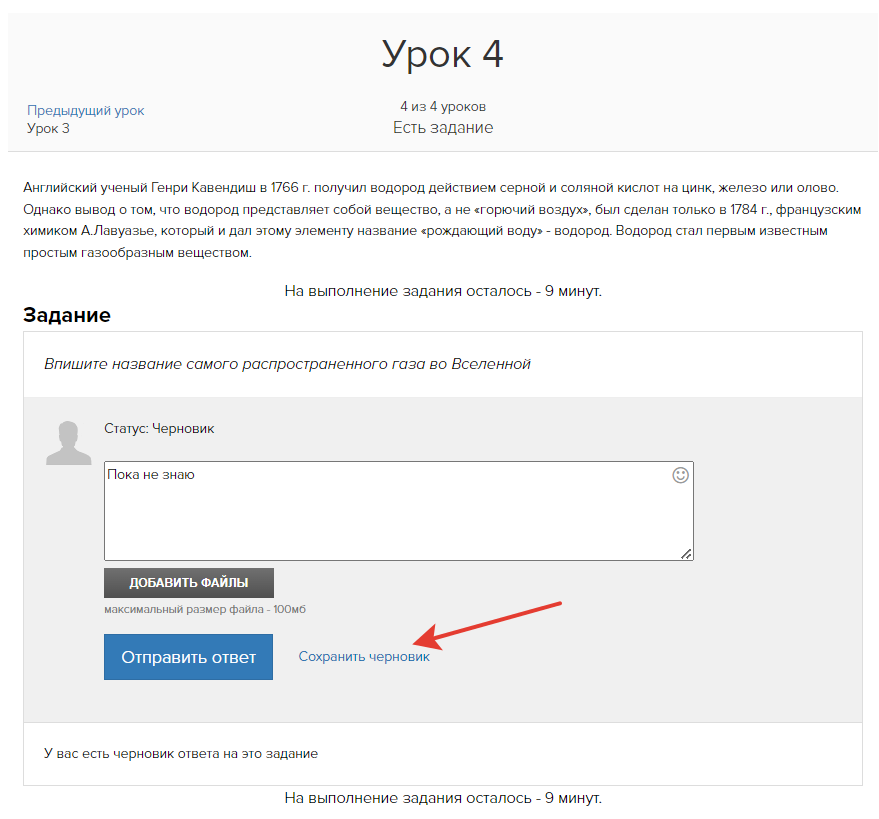This screenshot has width=879, height=819.
Task: Go to the Предыдущий урок link
Action: pyautogui.click(x=85, y=110)
